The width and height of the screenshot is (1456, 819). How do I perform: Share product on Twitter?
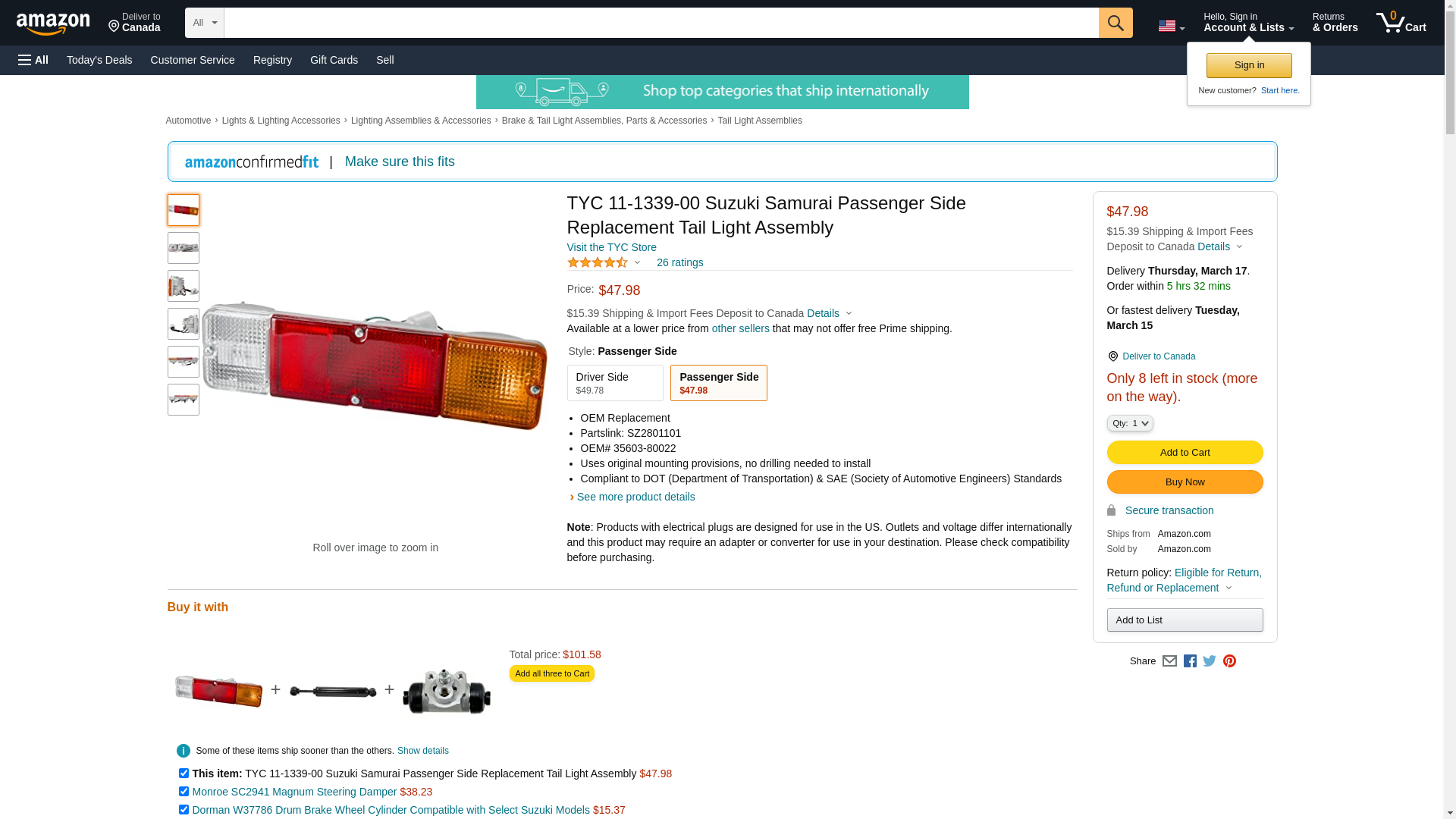pos(1210,661)
